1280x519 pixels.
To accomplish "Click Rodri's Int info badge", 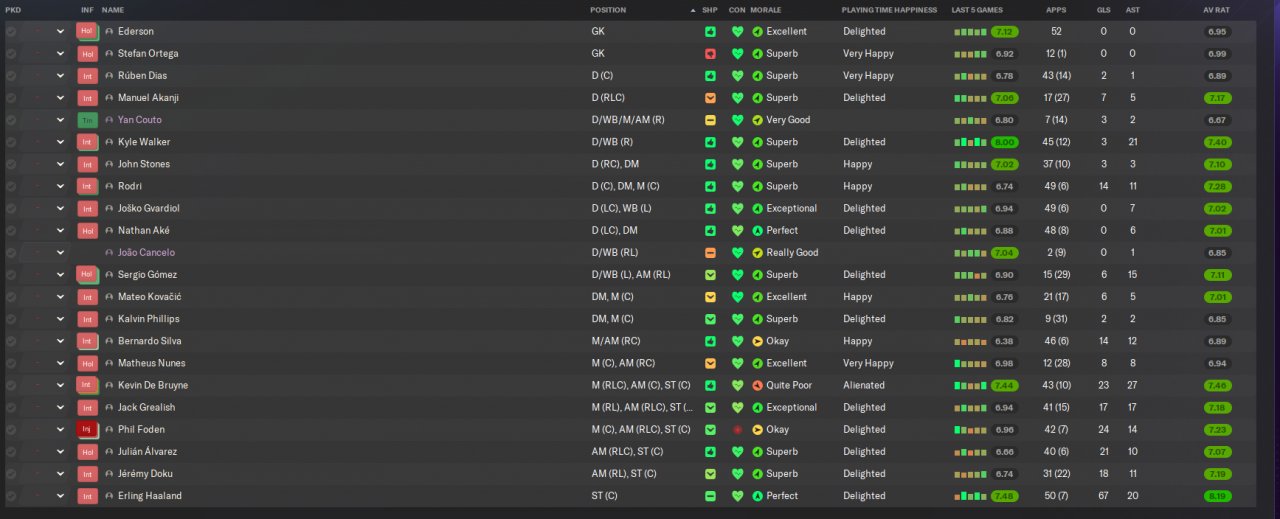I will pos(88,186).
